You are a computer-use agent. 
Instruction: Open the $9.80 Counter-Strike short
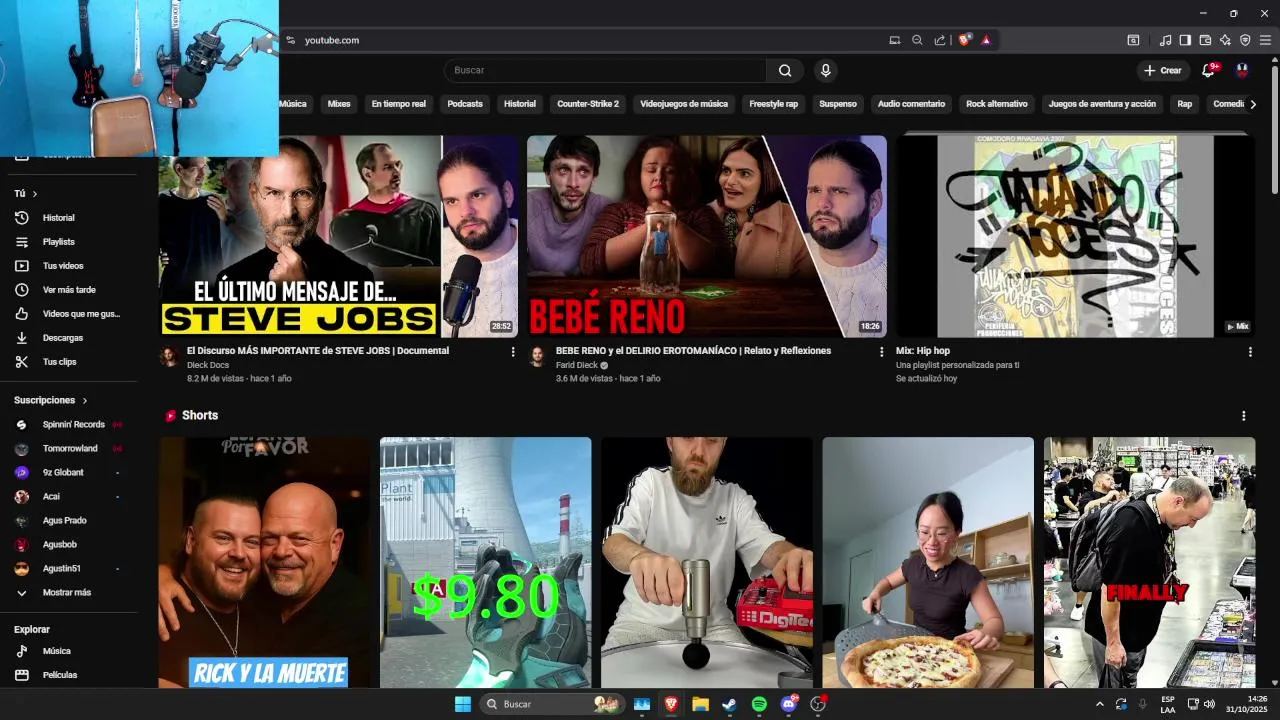pos(485,562)
